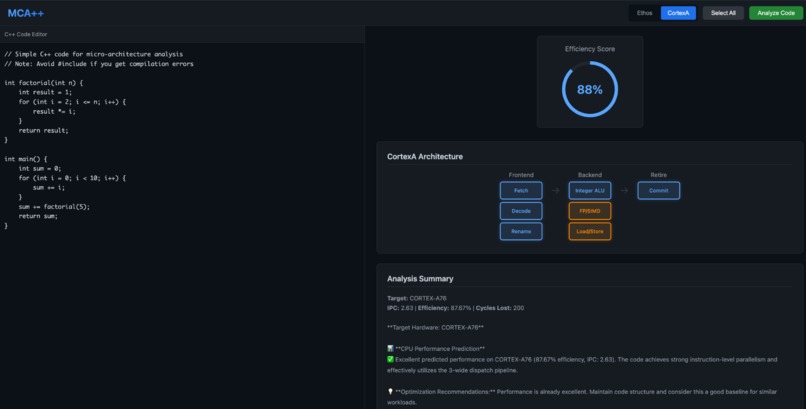Screen dimensions: 806x409
Task: Click the code line 'result *= i;'
Action: point(54,111)
